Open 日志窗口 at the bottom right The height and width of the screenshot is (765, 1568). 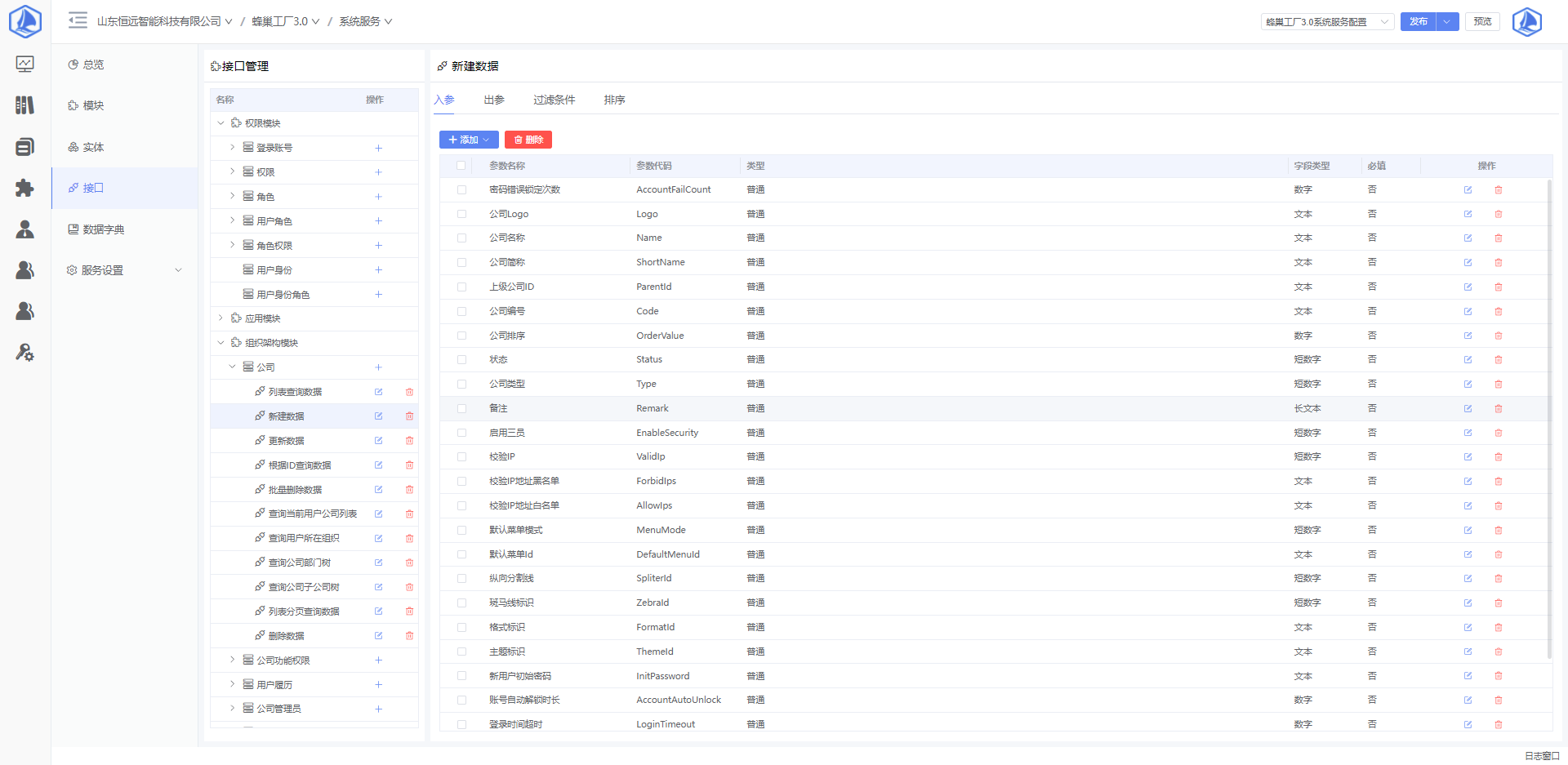coord(1541,756)
